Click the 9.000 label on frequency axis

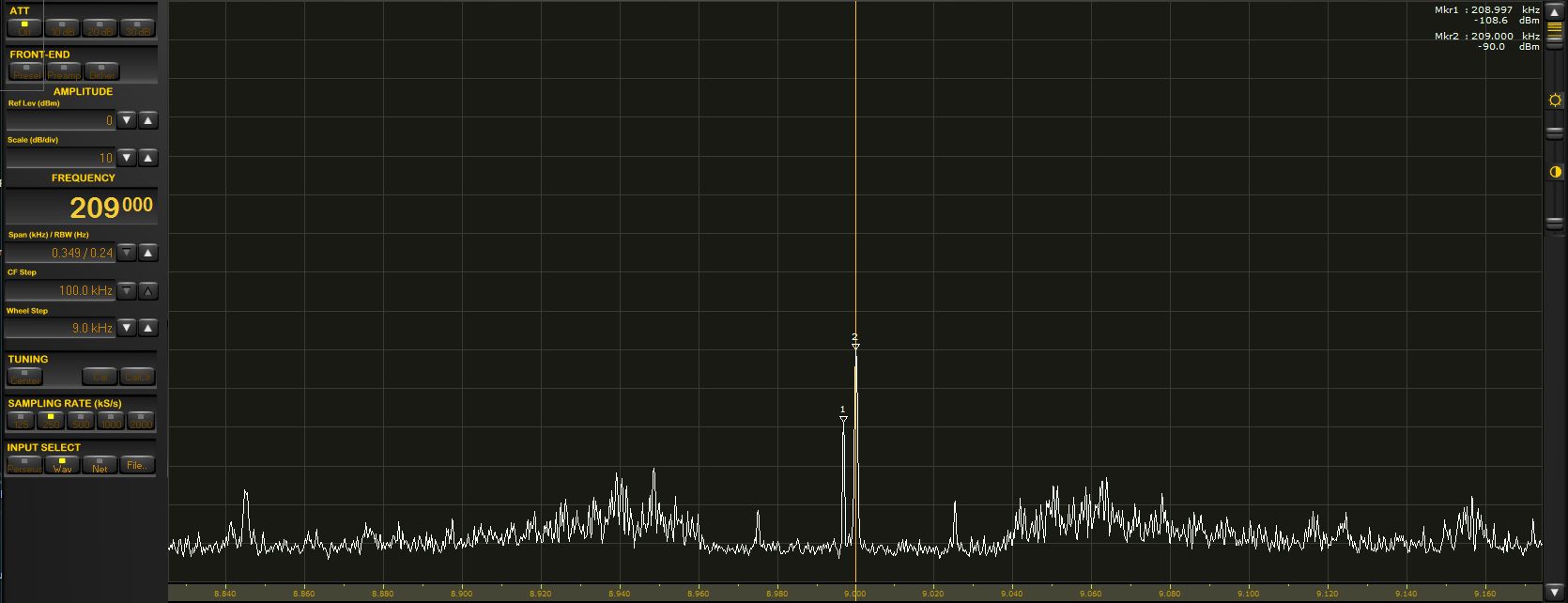[x=854, y=594]
